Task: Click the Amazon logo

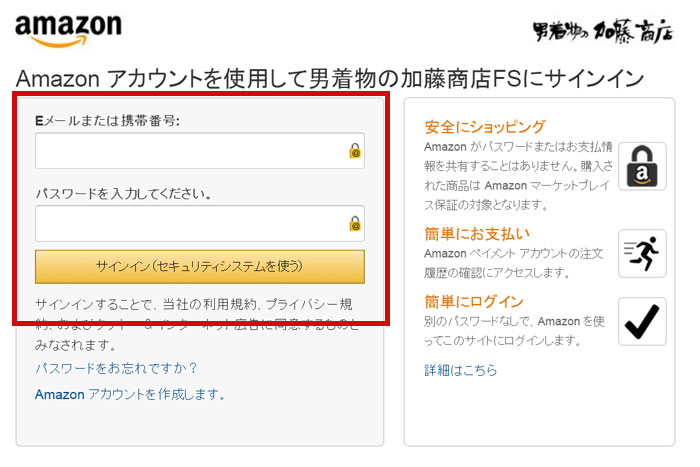Action: point(68,30)
